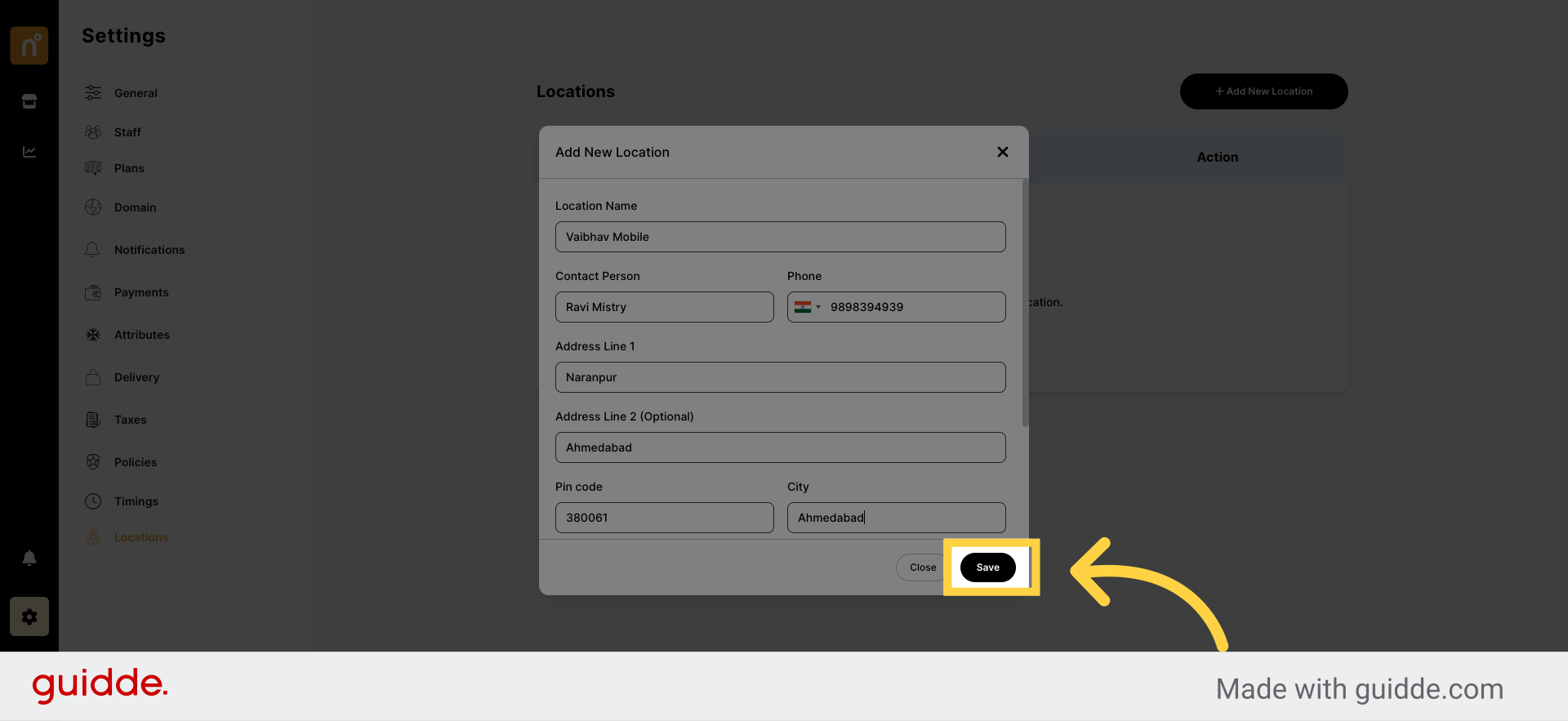
Task: Click the Locations page heading
Action: tap(576, 91)
